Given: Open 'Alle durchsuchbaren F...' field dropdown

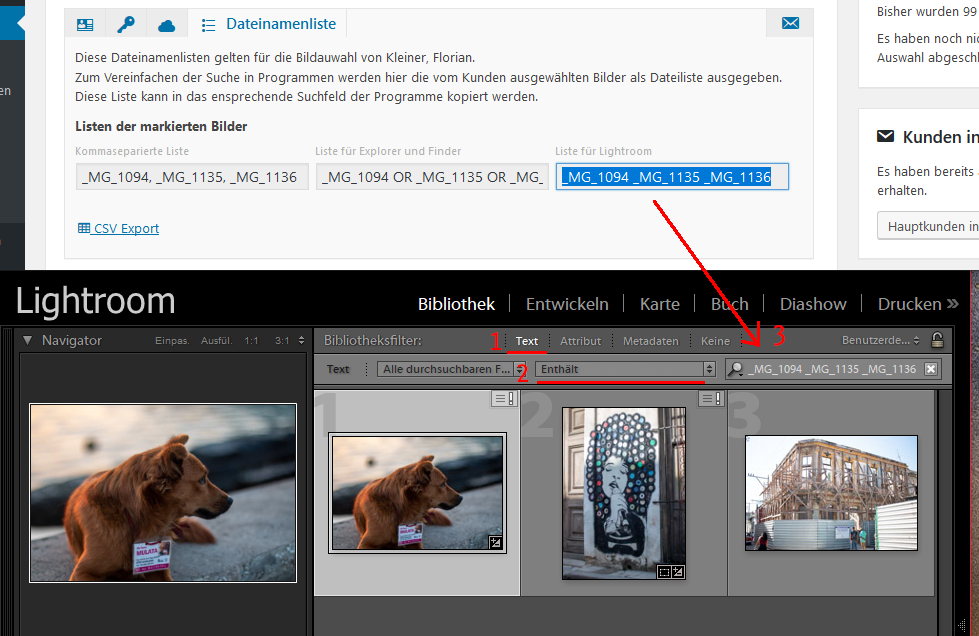Looking at the screenshot, I should click(451, 369).
